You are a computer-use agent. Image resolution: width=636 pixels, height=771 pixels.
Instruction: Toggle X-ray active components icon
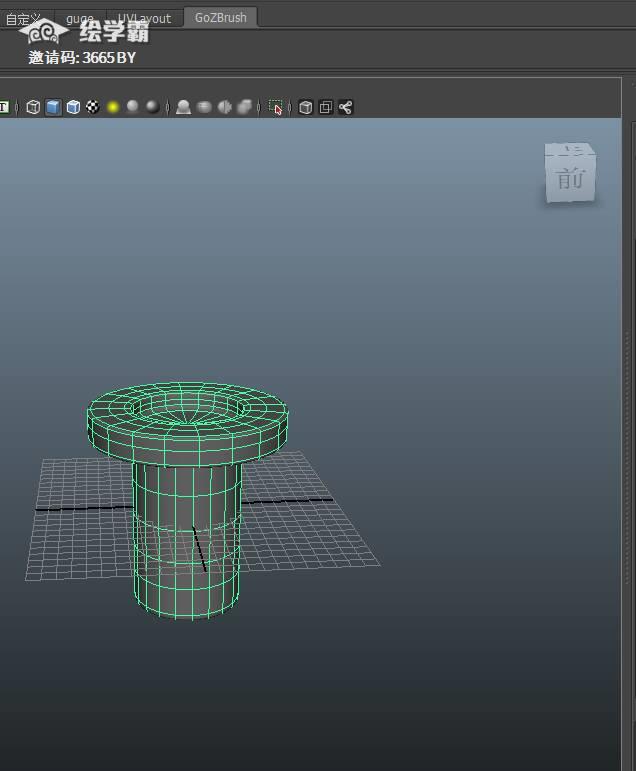click(326, 107)
